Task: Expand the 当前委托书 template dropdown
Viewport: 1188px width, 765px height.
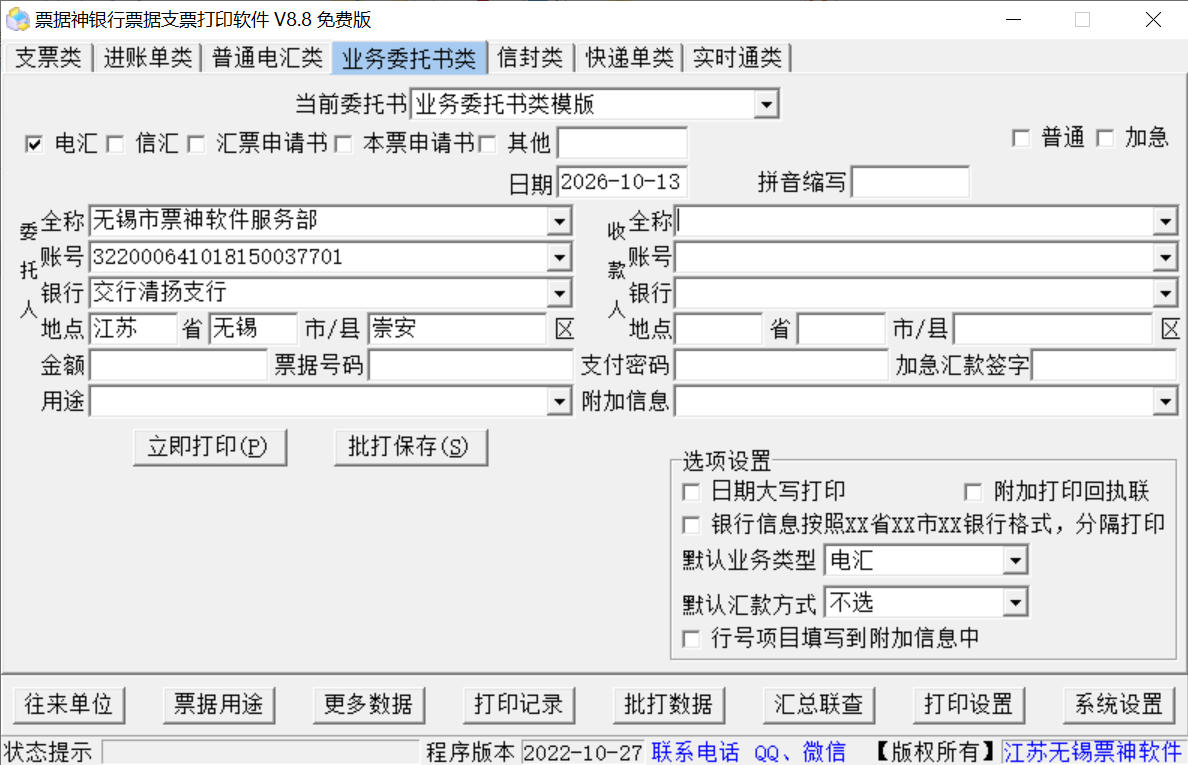Action: pos(767,104)
